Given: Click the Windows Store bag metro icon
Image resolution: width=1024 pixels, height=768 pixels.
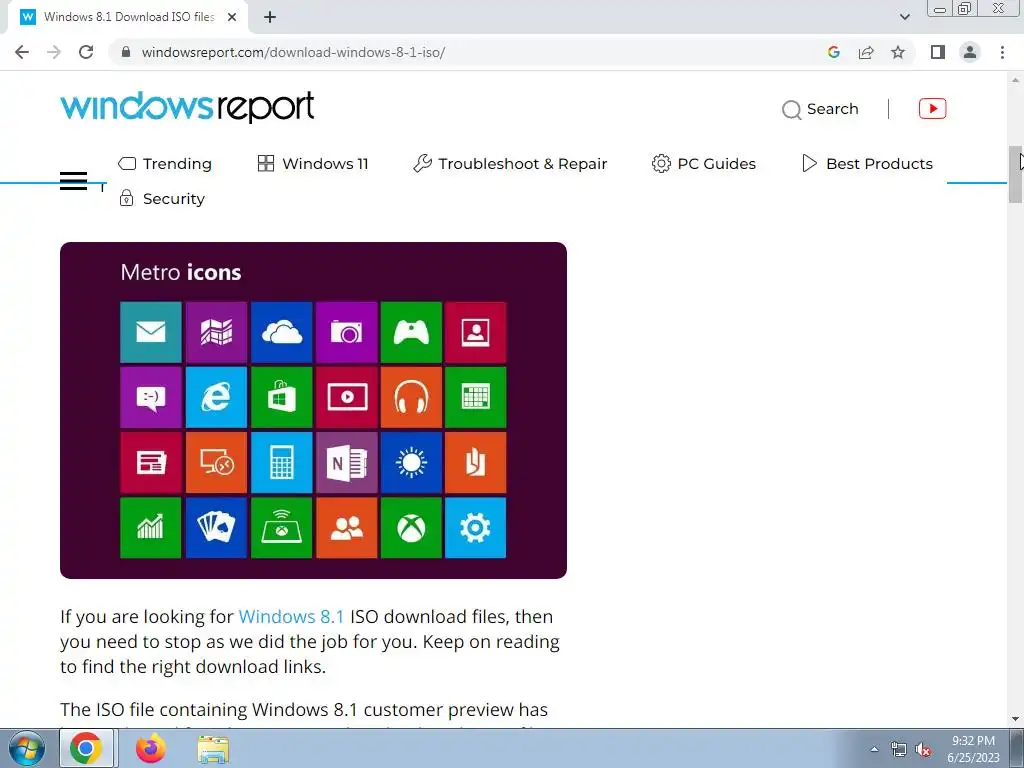Looking at the screenshot, I should tap(281, 397).
